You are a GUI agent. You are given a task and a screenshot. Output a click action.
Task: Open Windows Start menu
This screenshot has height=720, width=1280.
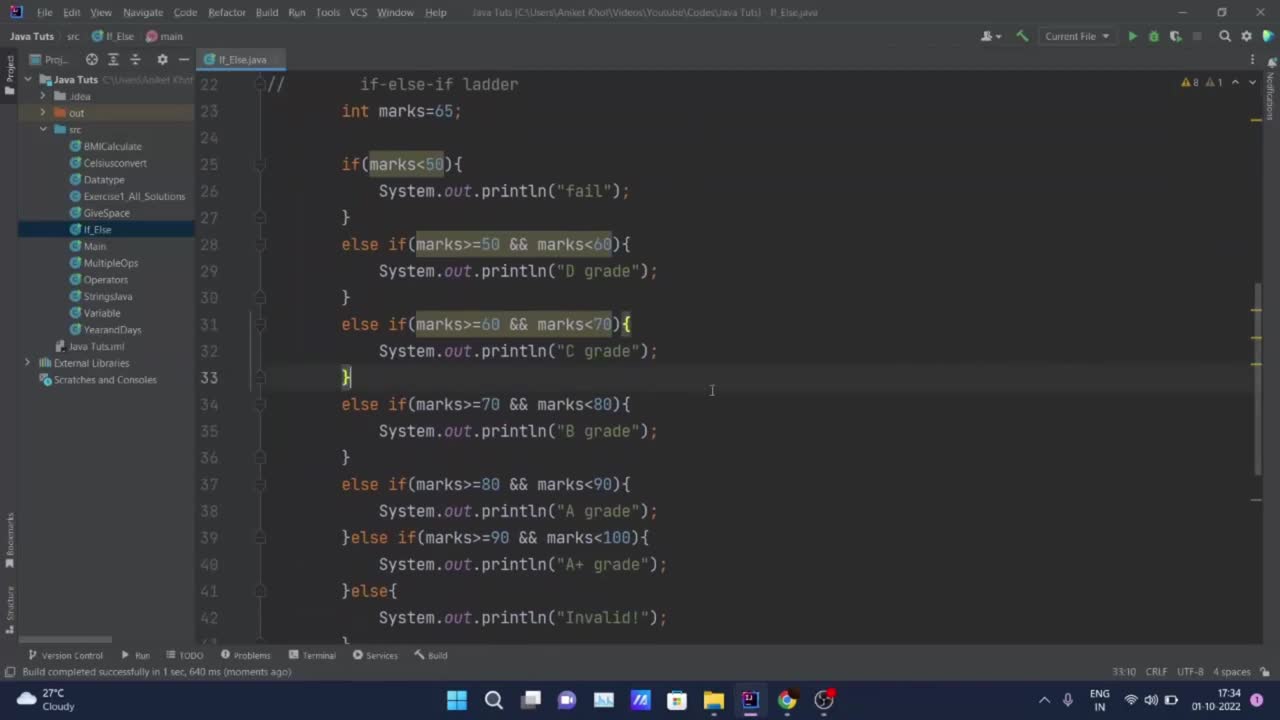[x=456, y=700]
